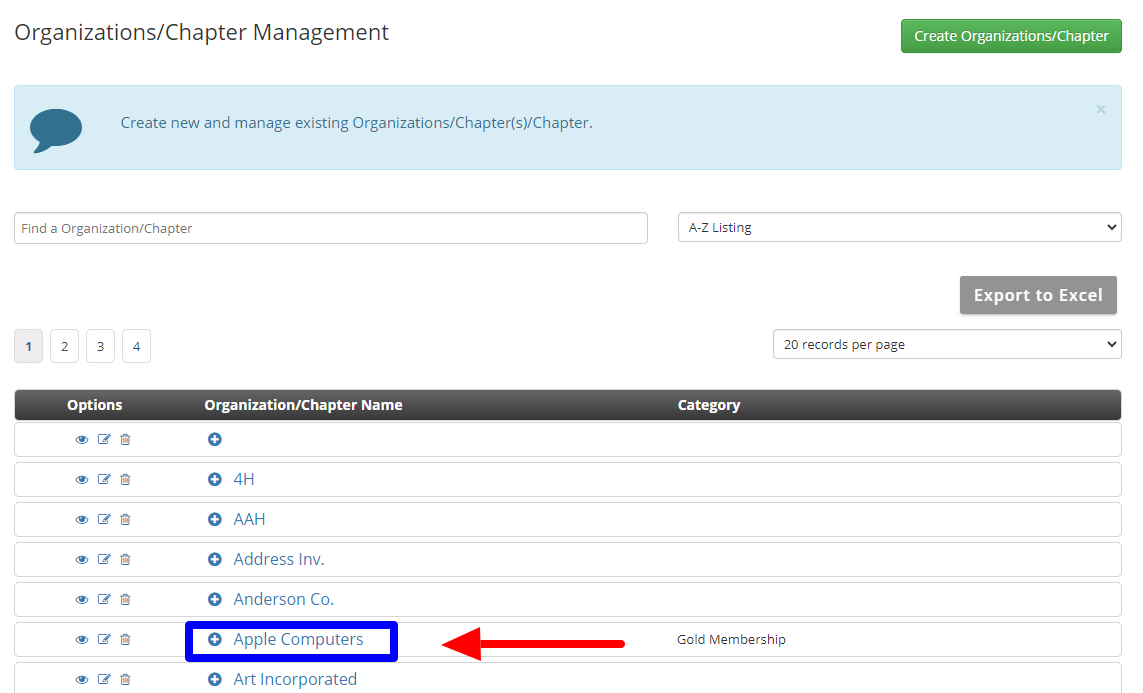
Task: Expand the 4H row plus icon
Action: (x=214, y=479)
